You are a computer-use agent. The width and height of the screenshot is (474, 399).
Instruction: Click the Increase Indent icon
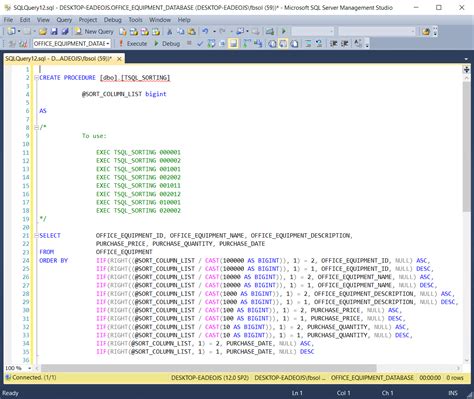(x=344, y=44)
